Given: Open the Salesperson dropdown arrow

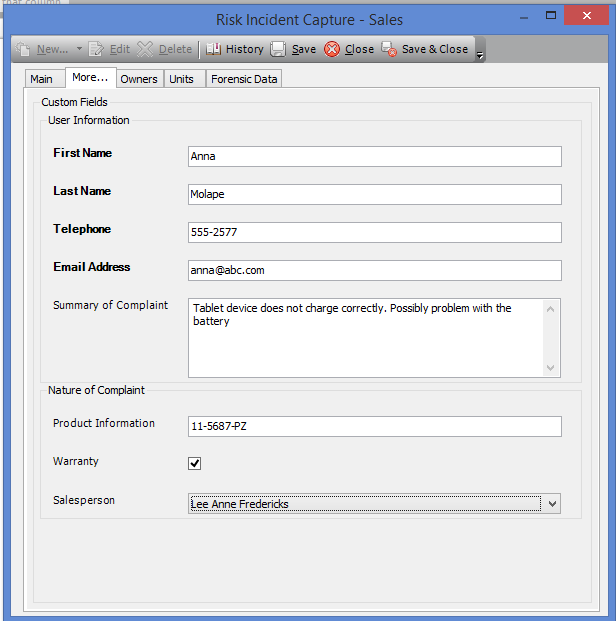Looking at the screenshot, I should coord(552,504).
